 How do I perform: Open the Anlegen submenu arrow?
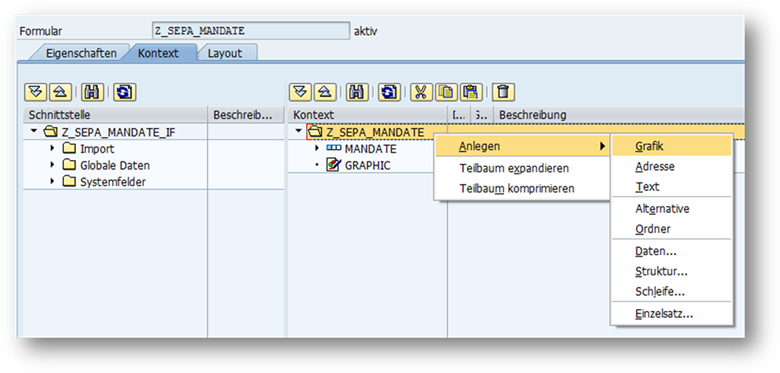coord(602,146)
